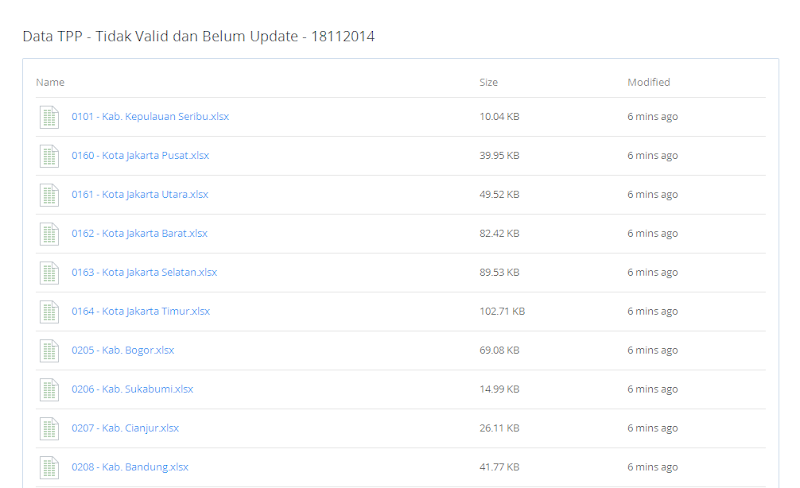The width and height of the screenshot is (800, 488).
Task: Open 0206 - Kab. Sukabumi.xlsx
Action: (x=132, y=389)
